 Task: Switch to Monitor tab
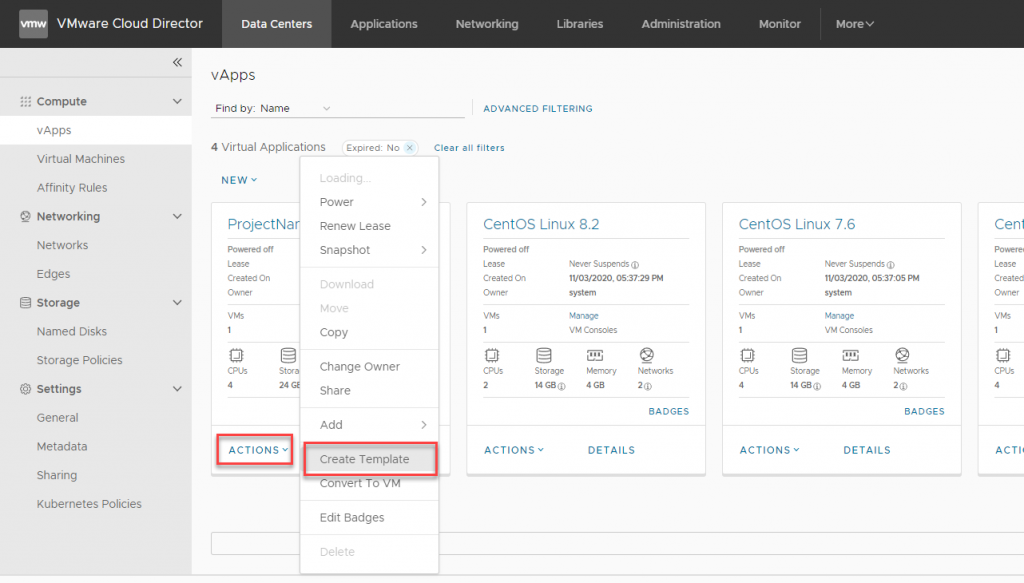pos(780,24)
